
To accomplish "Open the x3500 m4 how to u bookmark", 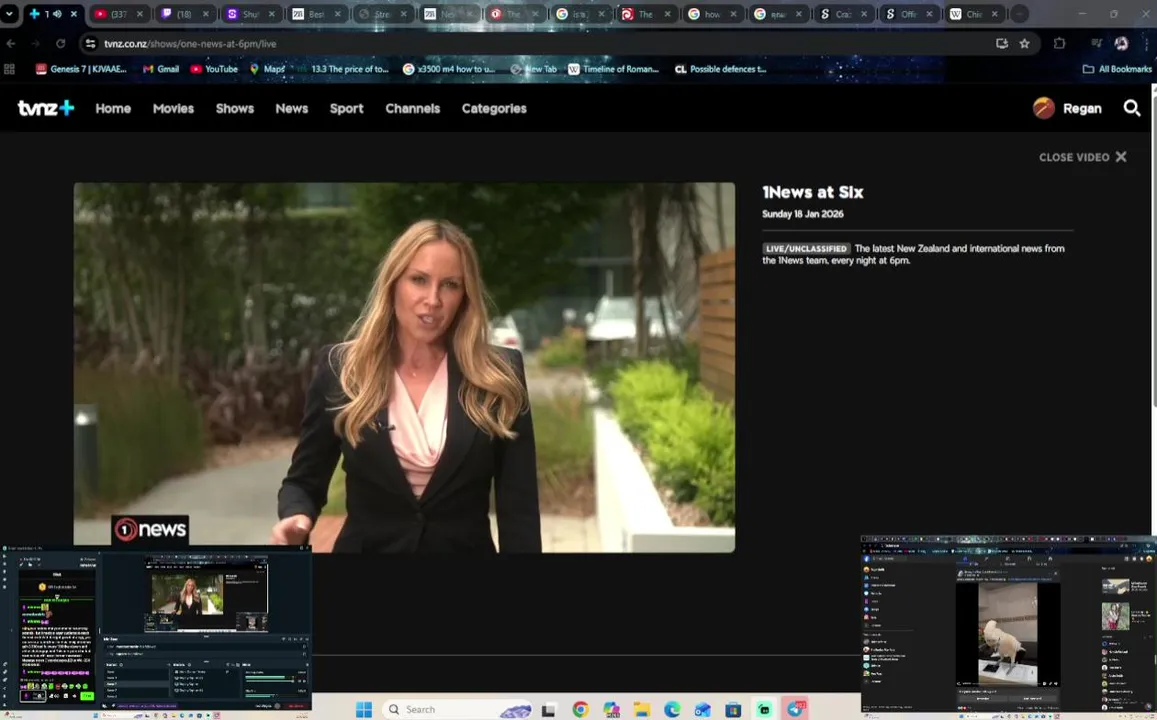I will (x=449, y=69).
